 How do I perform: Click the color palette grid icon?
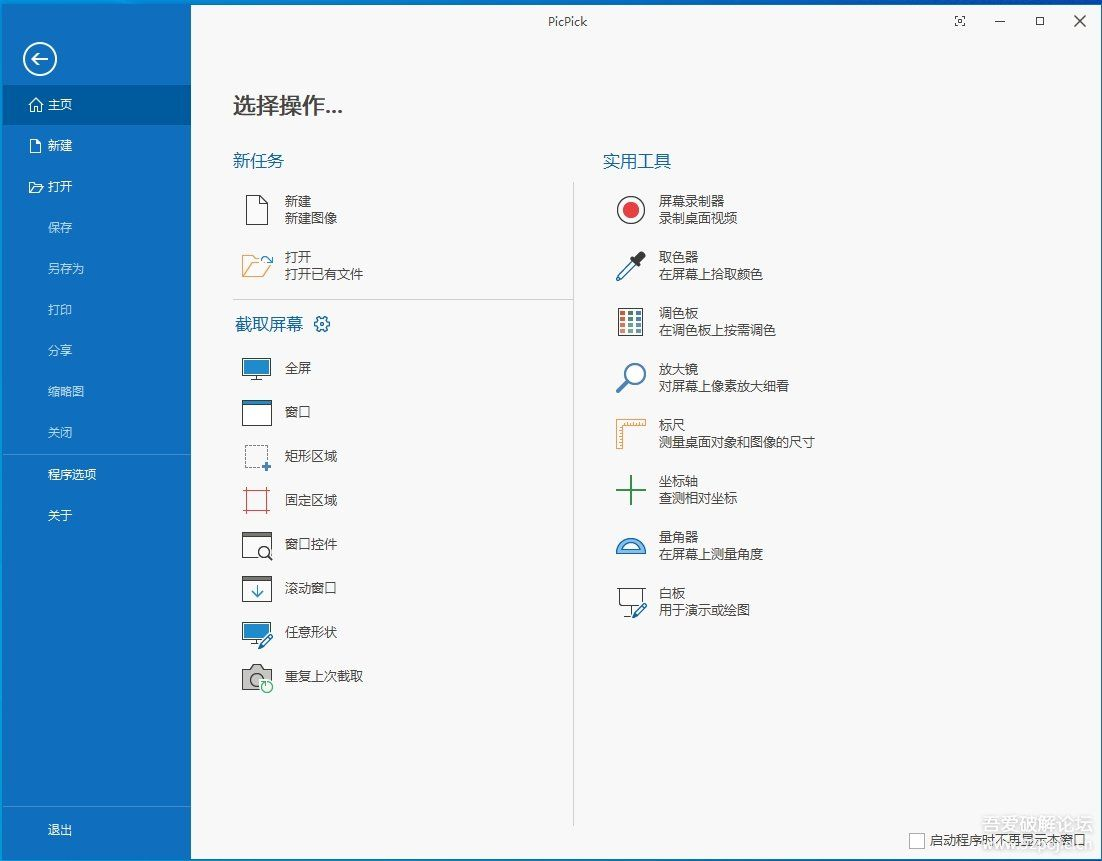pos(630,322)
